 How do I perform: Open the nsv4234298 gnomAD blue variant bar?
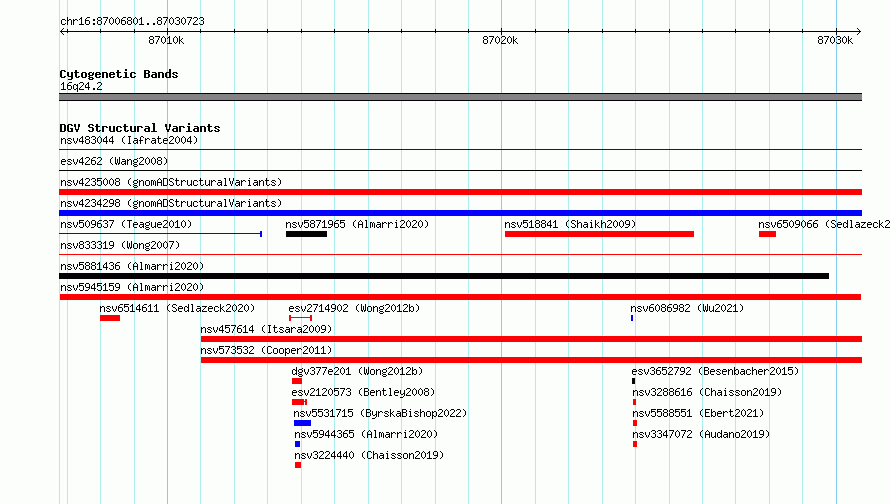coord(460,213)
